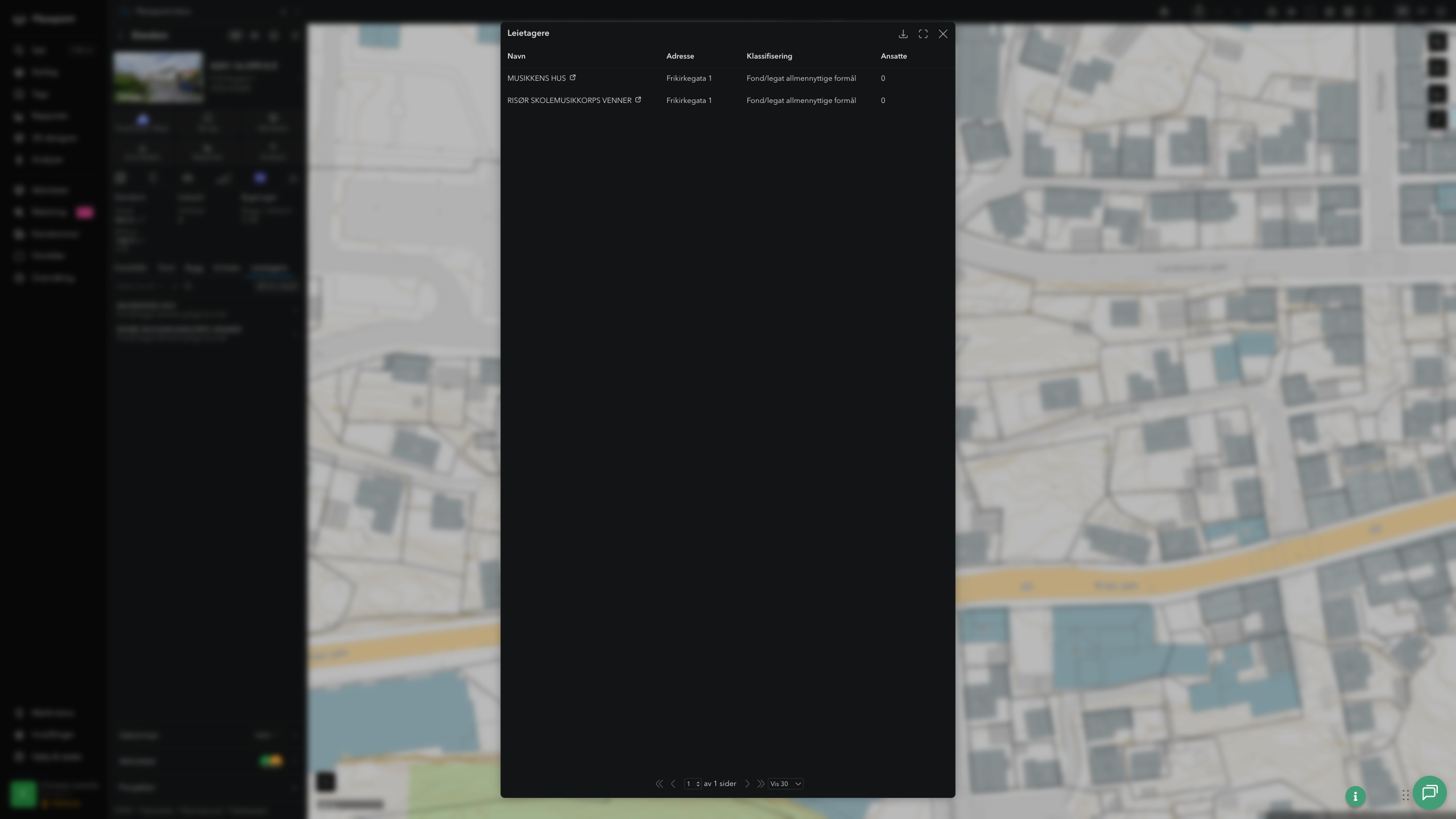
Task: Expand the Leietagere dialog to fullscreen
Action: pos(923,34)
